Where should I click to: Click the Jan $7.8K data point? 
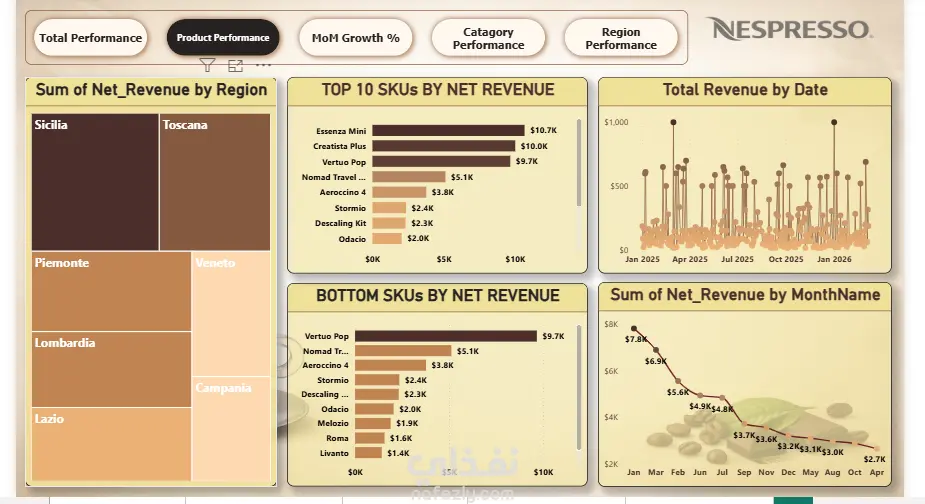click(634, 329)
